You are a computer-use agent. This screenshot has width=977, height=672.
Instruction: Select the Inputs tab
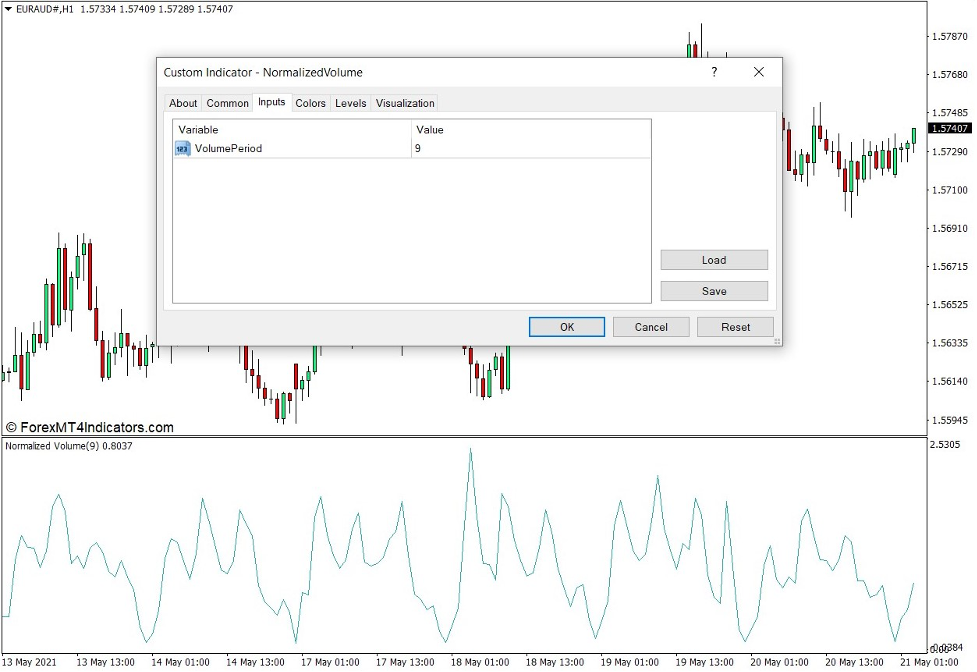point(271,103)
